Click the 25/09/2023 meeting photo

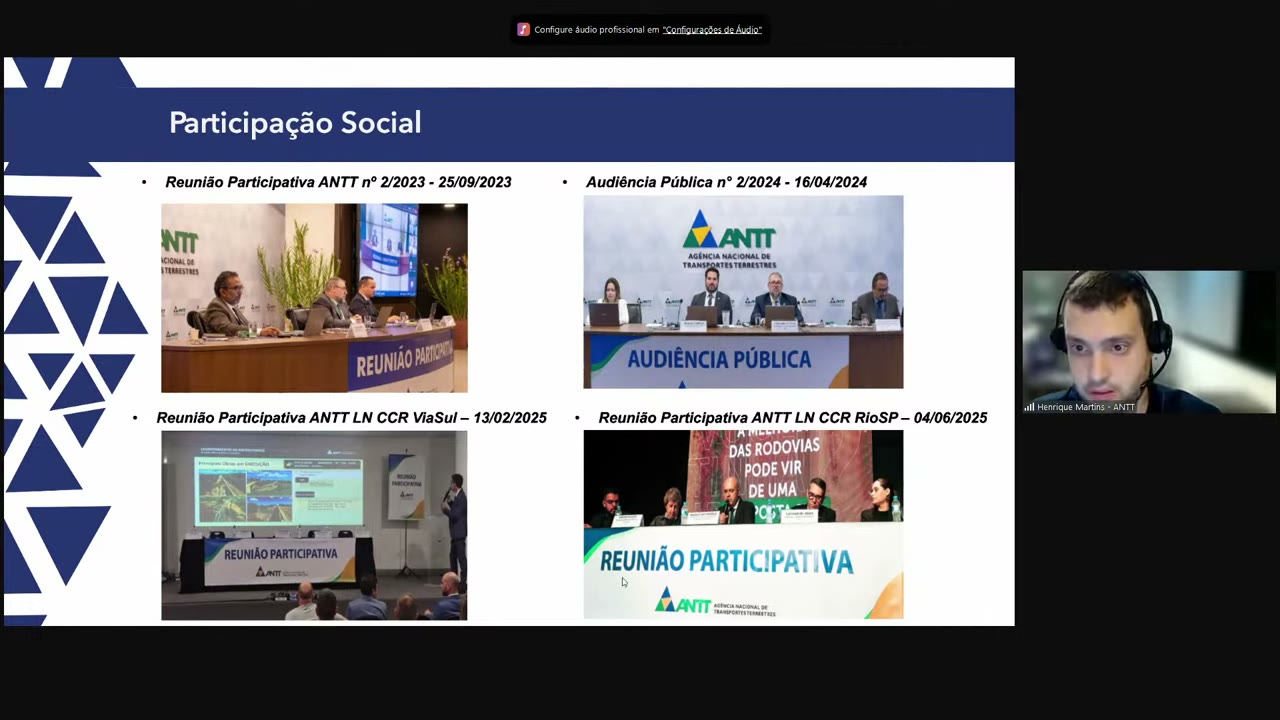[x=314, y=298]
